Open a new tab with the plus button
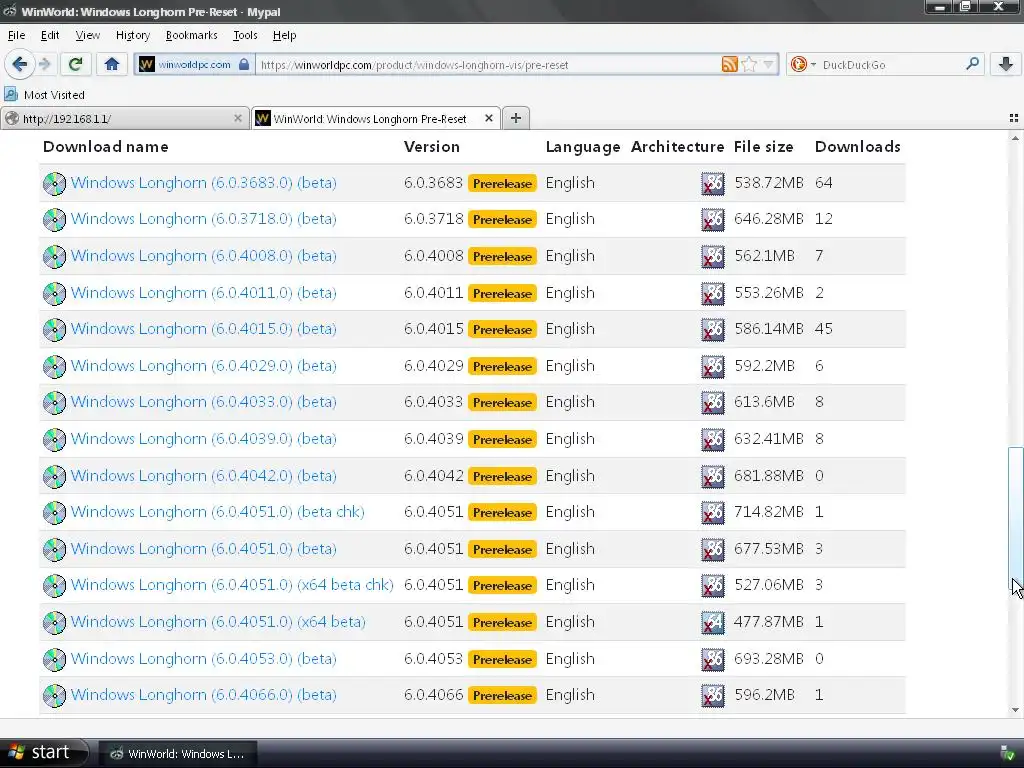The image size is (1024, 768). pos(516,118)
